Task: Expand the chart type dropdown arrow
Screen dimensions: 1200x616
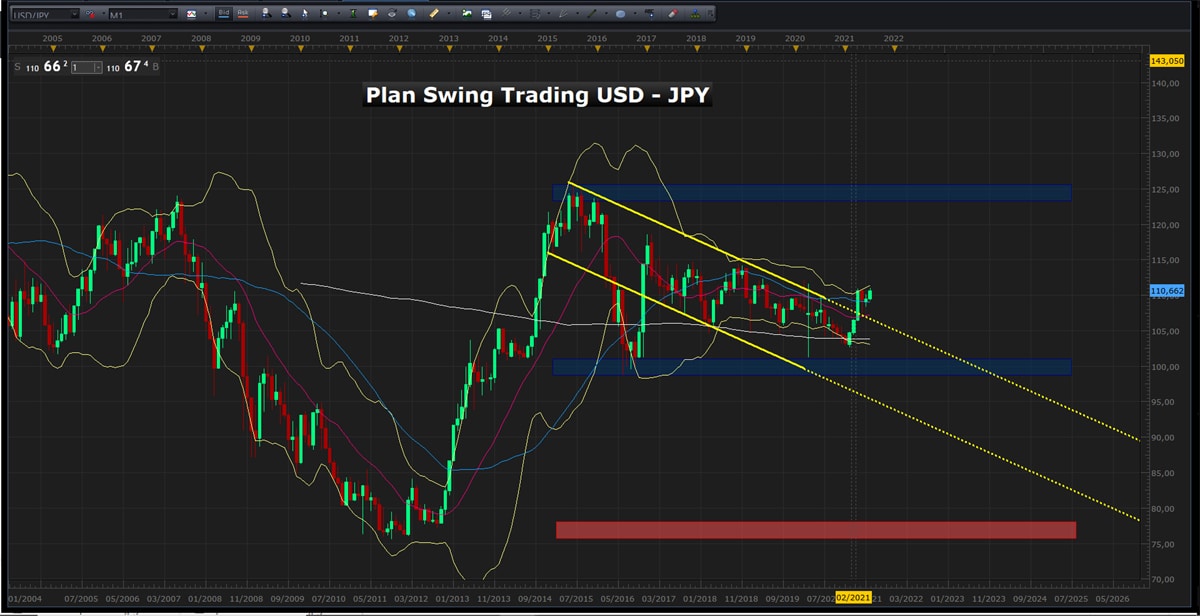Action: click(206, 14)
